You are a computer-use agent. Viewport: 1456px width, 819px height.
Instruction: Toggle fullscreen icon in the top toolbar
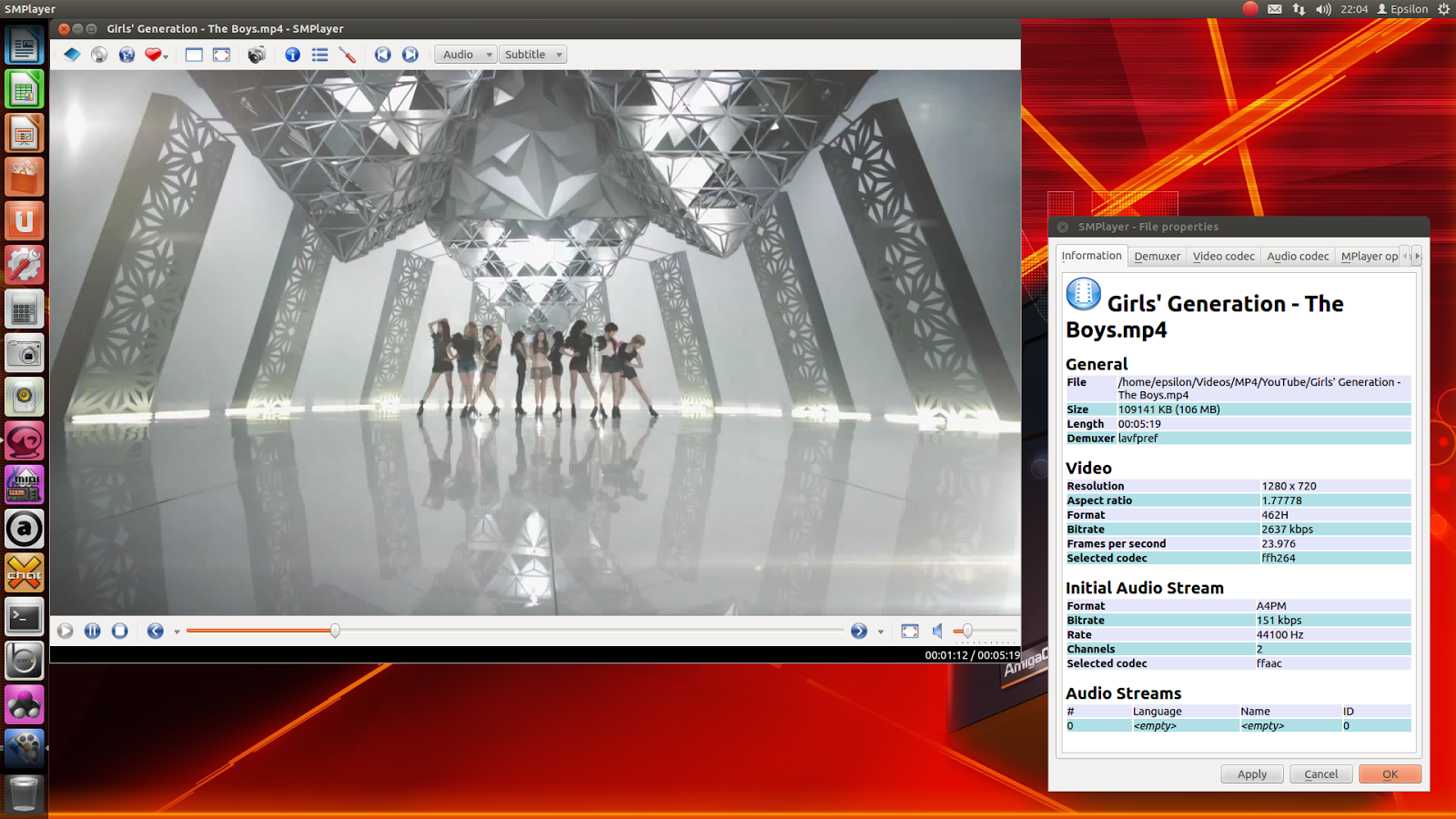(221, 55)
